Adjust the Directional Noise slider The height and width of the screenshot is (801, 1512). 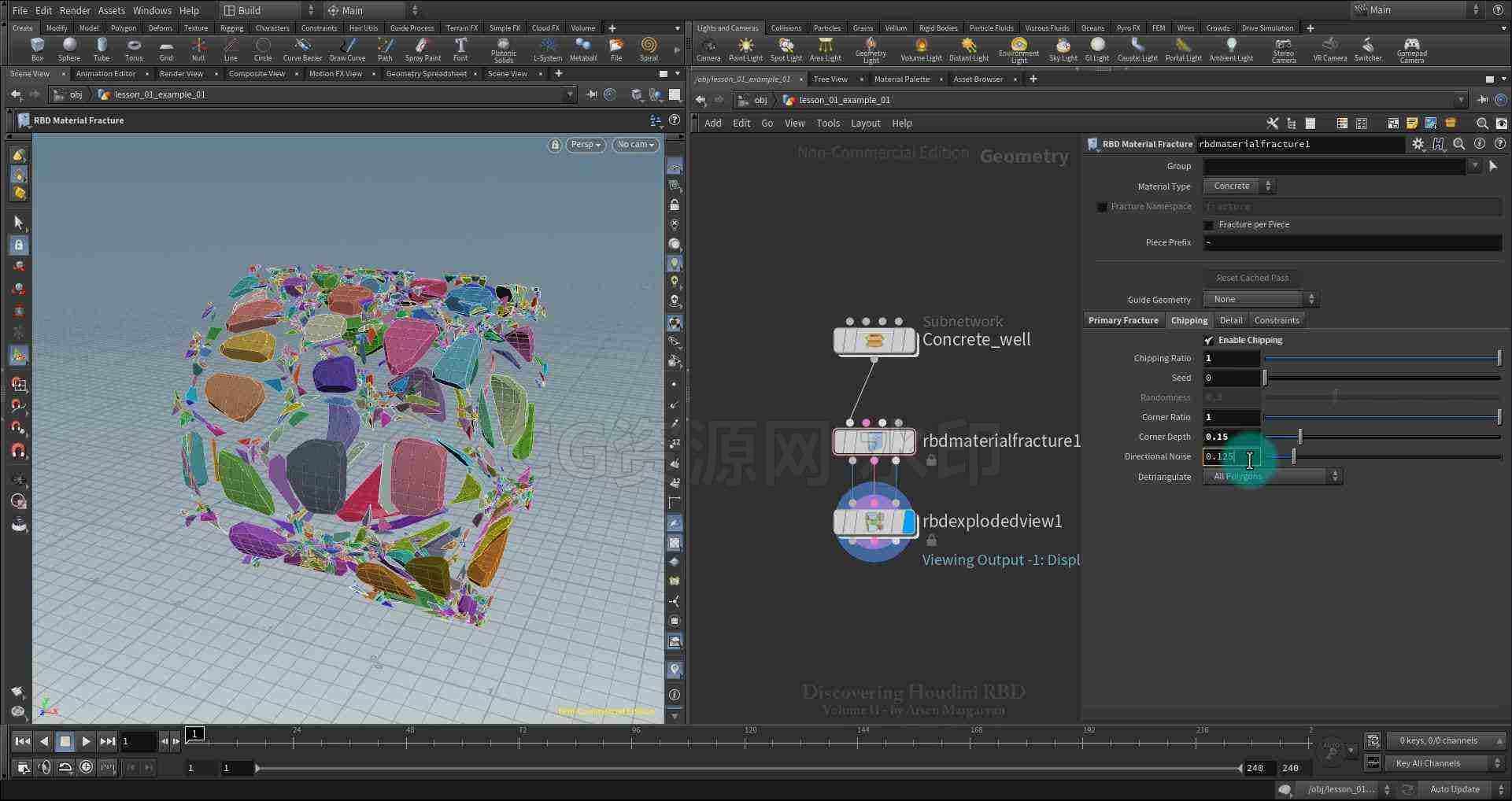(x=1383, y=456)
